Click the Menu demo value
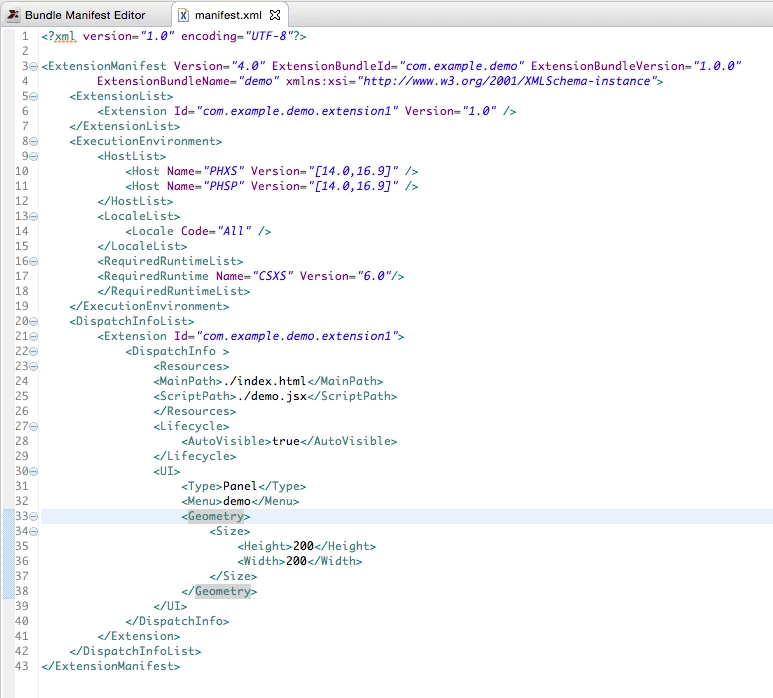The height and width of the screenshot is (698, 773). [237, 501]
